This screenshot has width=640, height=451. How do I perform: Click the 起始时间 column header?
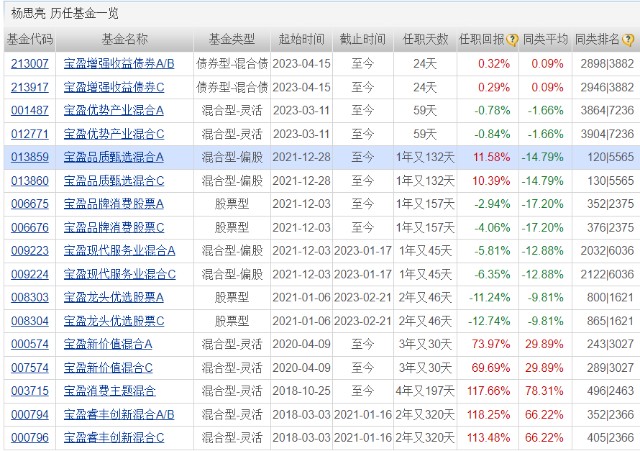pyautogui.click(x=302, y=40)
